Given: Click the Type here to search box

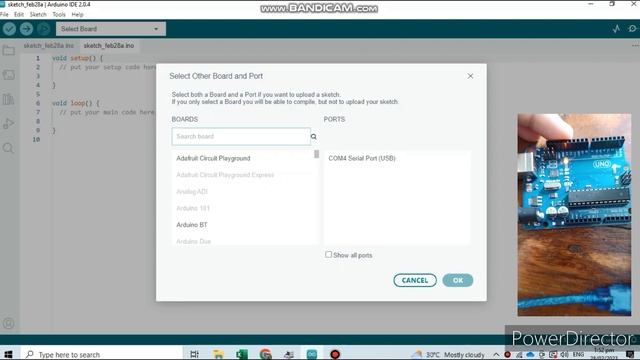Looking at the screenshot, I should click(x=101, y=354).
